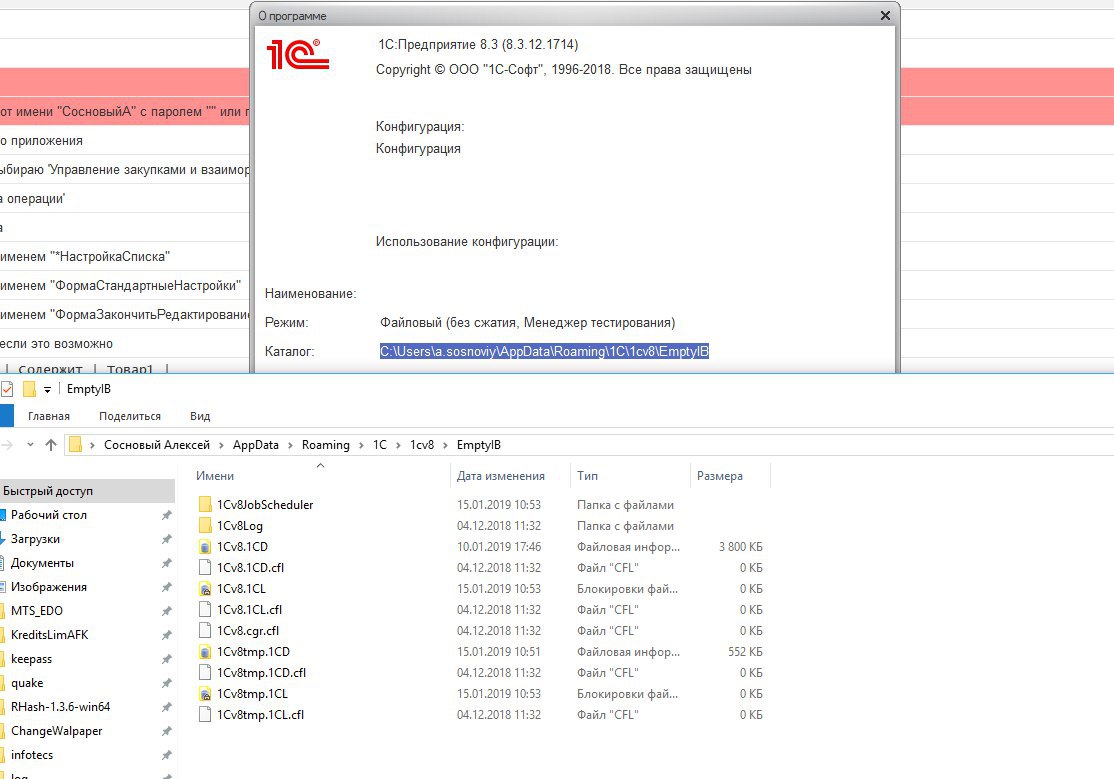
Task: Select the 1Cv8.1CL lock file icon
Action: 205,589
